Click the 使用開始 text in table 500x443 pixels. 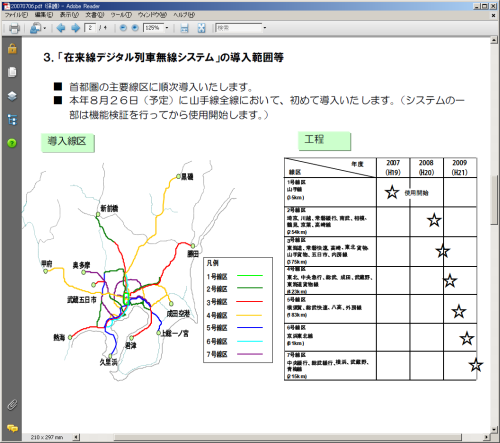416,193
